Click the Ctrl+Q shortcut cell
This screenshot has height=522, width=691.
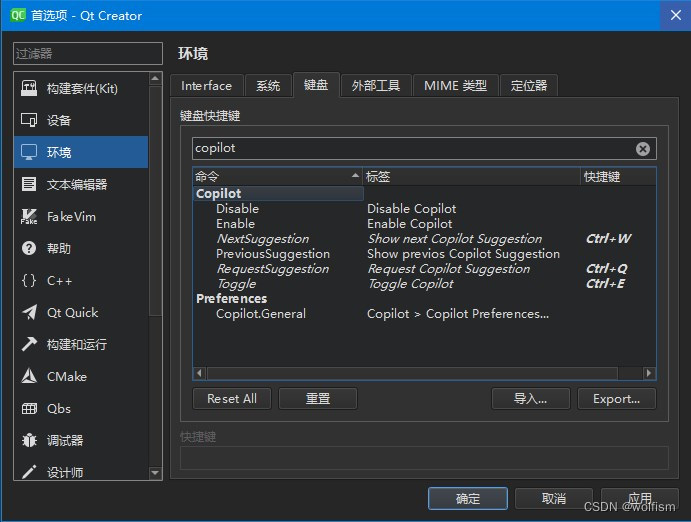[x=606, y=269]
